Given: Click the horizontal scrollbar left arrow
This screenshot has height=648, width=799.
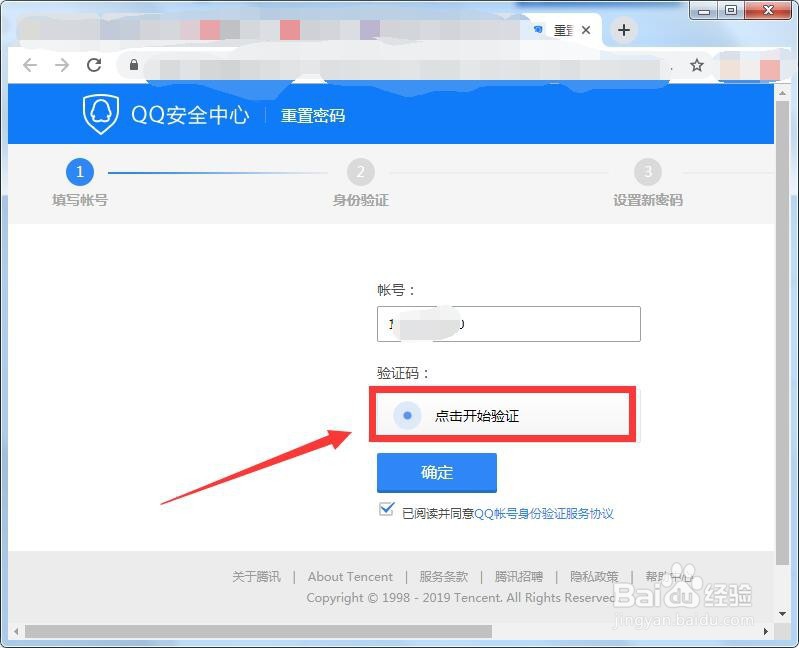Looking at the screenshot, I should (x=16, y=632).
